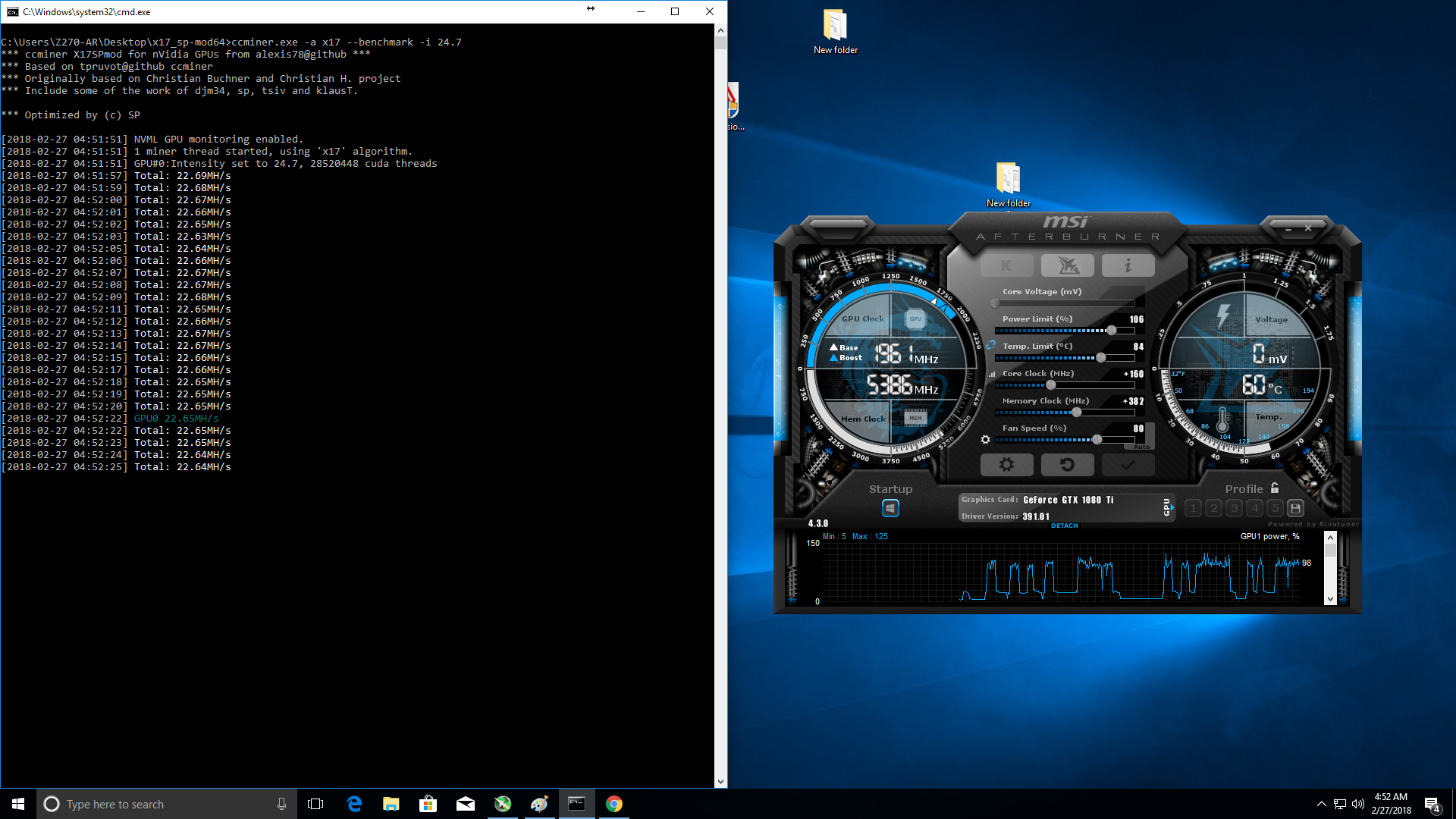Image resolution: width=1456 pixels, height=819 pixels.
Task: Select the upper New folder desktop icon
Action: point(835,31)
